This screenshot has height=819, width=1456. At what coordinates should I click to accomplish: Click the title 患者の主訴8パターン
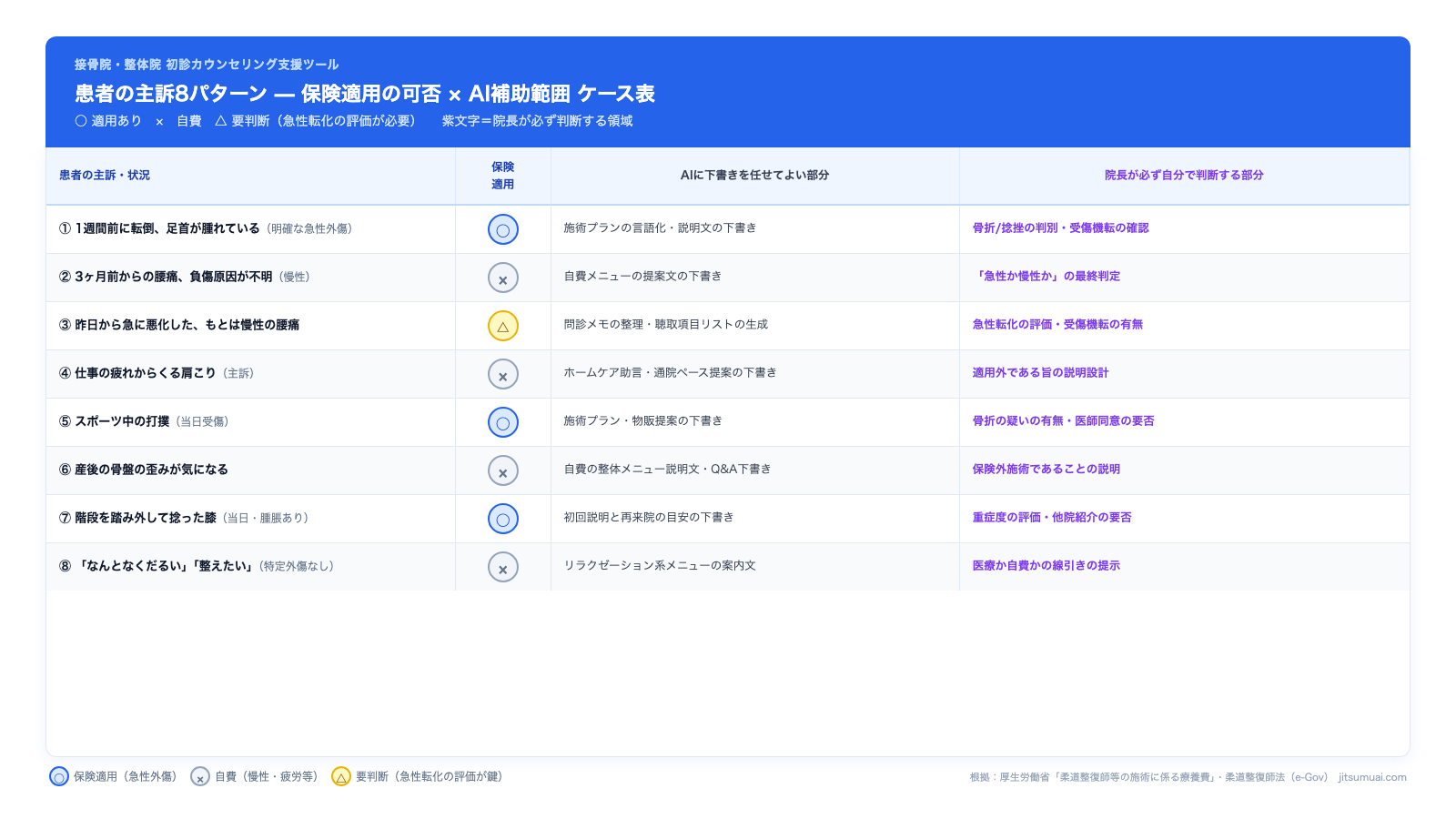point(171,94)
